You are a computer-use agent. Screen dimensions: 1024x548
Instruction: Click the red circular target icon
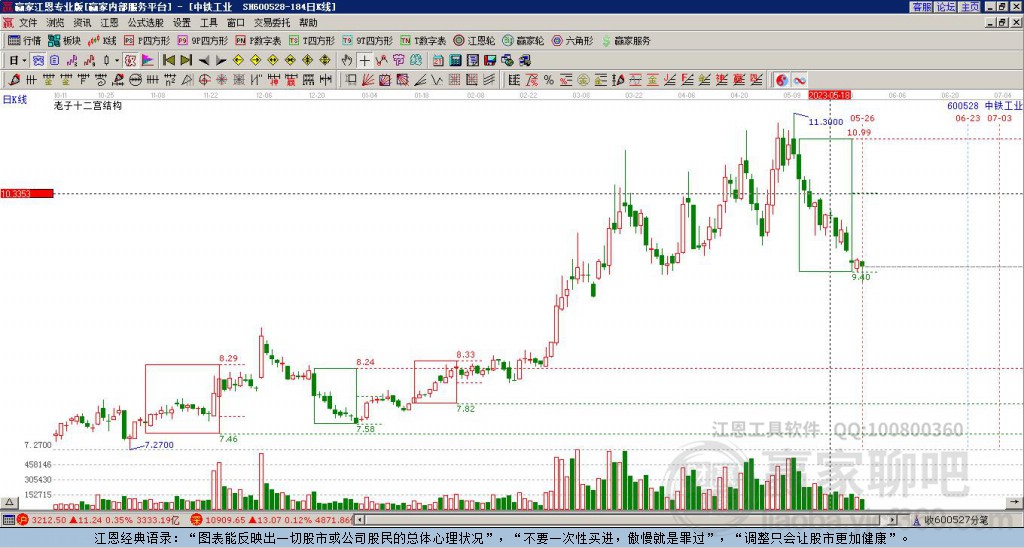coord(204,80)
